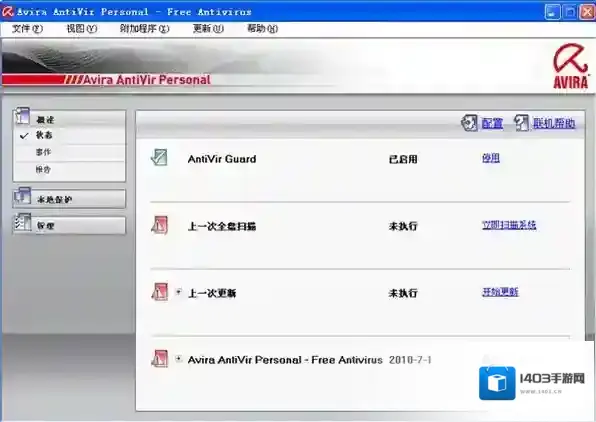The image size is (596, 422).
Task: Click the 立即扫描系统 scan link
Action: click(509, 225)
